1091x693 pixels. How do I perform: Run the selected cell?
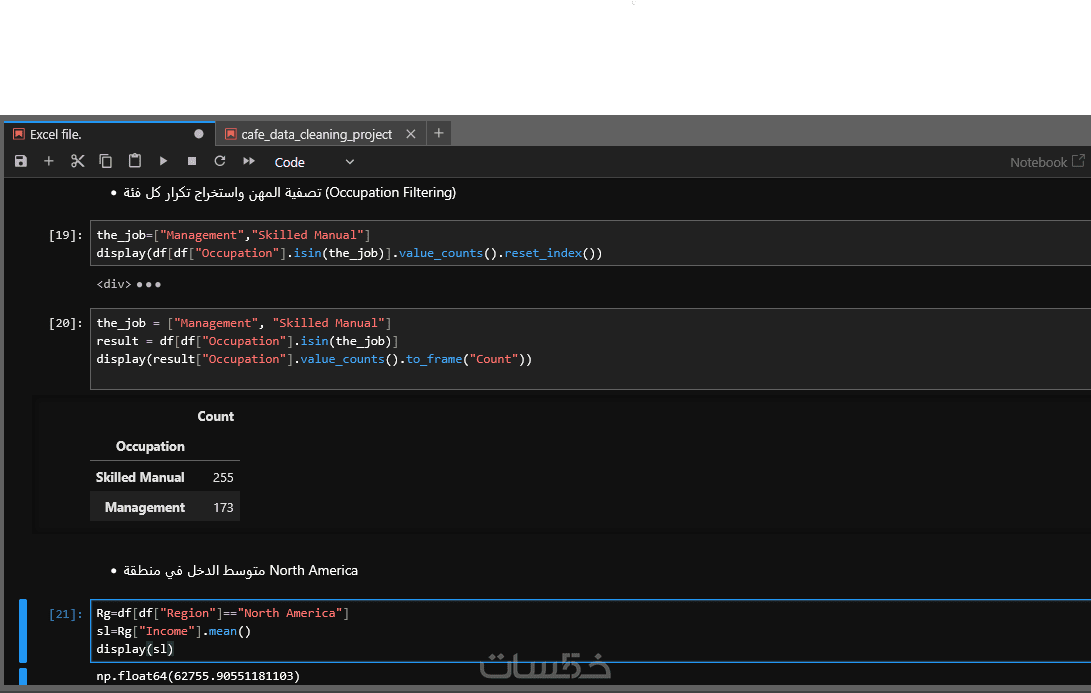pos(164,161)
